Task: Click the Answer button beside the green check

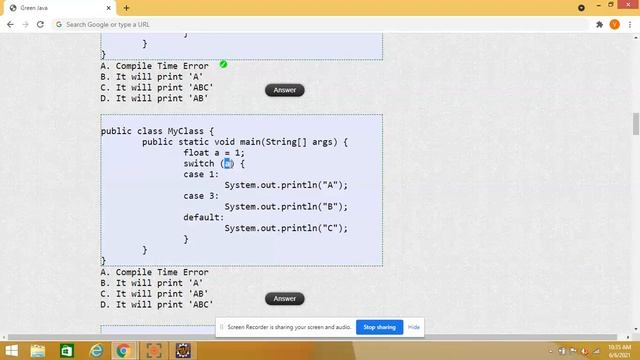Action: point(284,90)
